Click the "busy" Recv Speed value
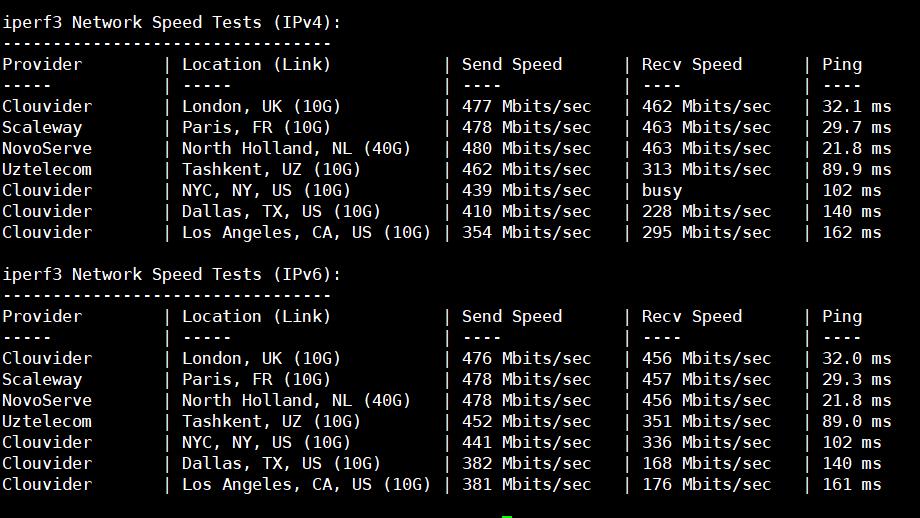Viewport: 920px width, 518px height. (x=662, y=190)
